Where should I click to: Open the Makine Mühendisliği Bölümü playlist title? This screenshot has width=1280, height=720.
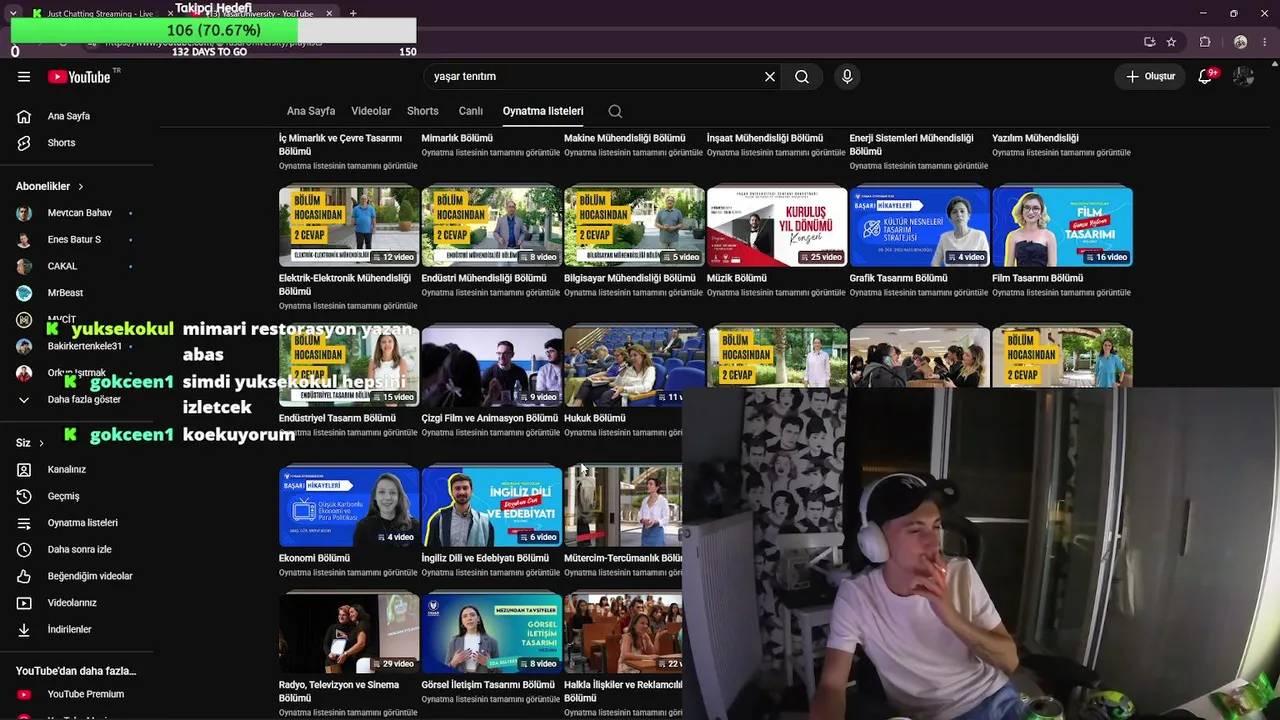pos(625,138)
